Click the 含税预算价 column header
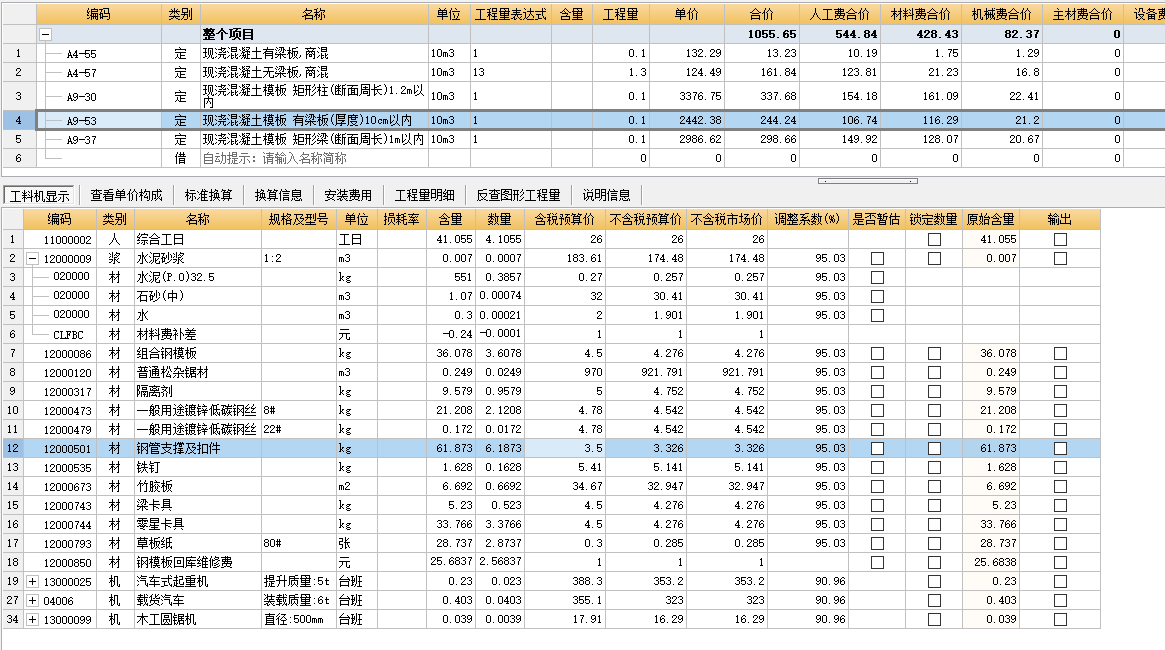This screenshot has height=650, width=1165. pos(565,219)
